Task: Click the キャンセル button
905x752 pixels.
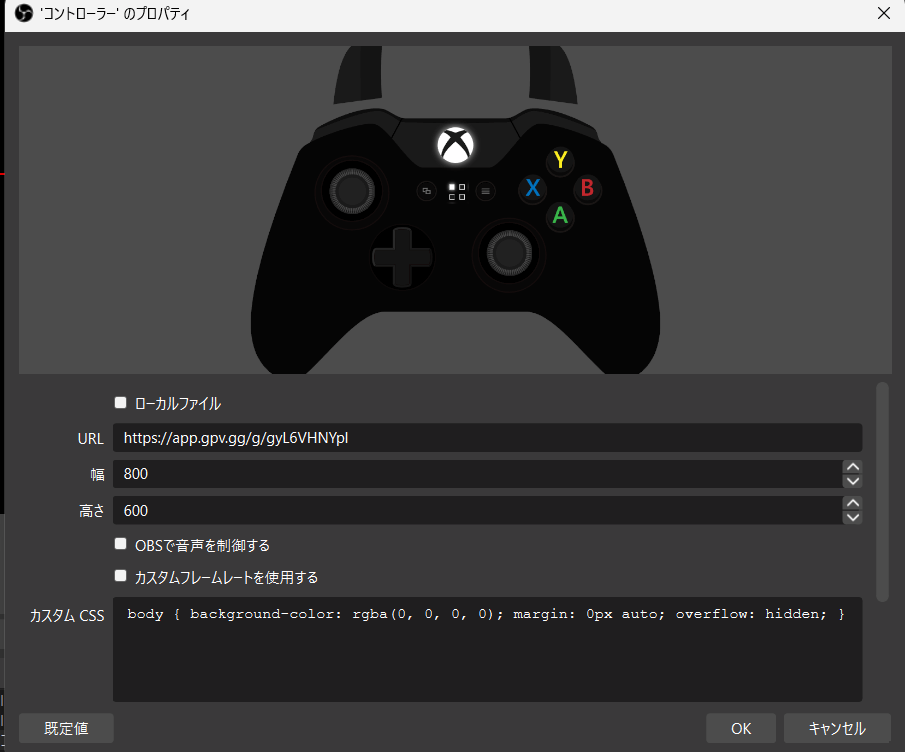Action: point(836,728)
